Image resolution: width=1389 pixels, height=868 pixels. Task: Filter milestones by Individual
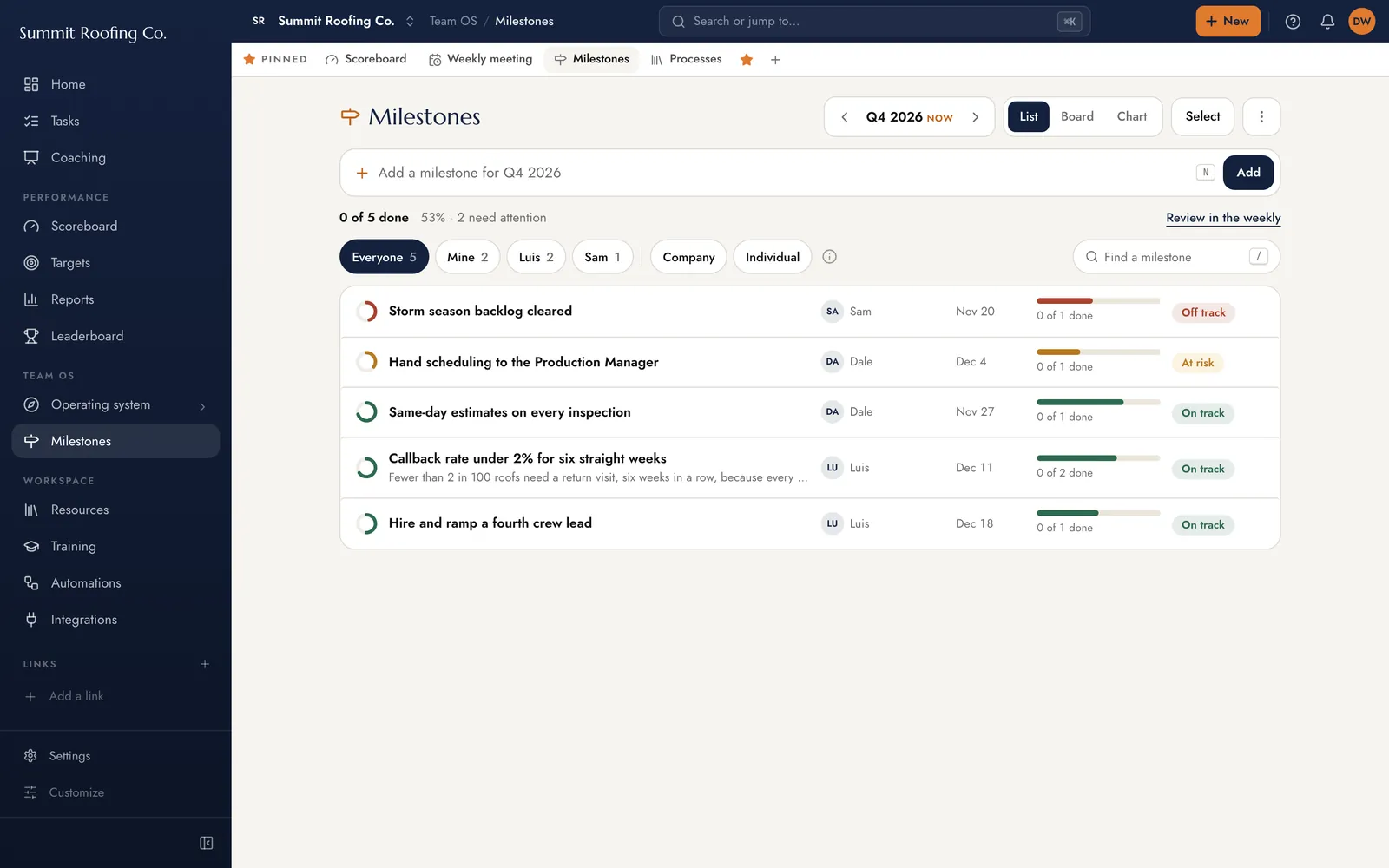(x=773, y=257)
